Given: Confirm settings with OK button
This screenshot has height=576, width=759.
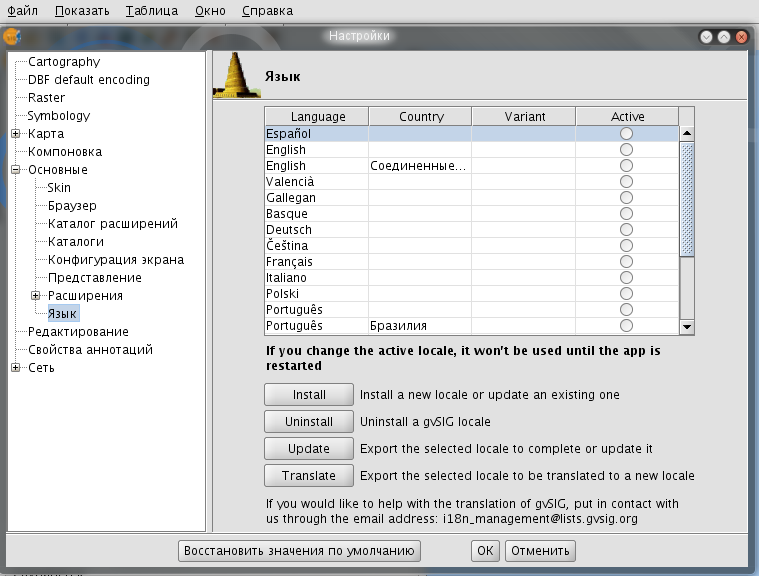Looking at the screenshot, I should pos(485,551).
